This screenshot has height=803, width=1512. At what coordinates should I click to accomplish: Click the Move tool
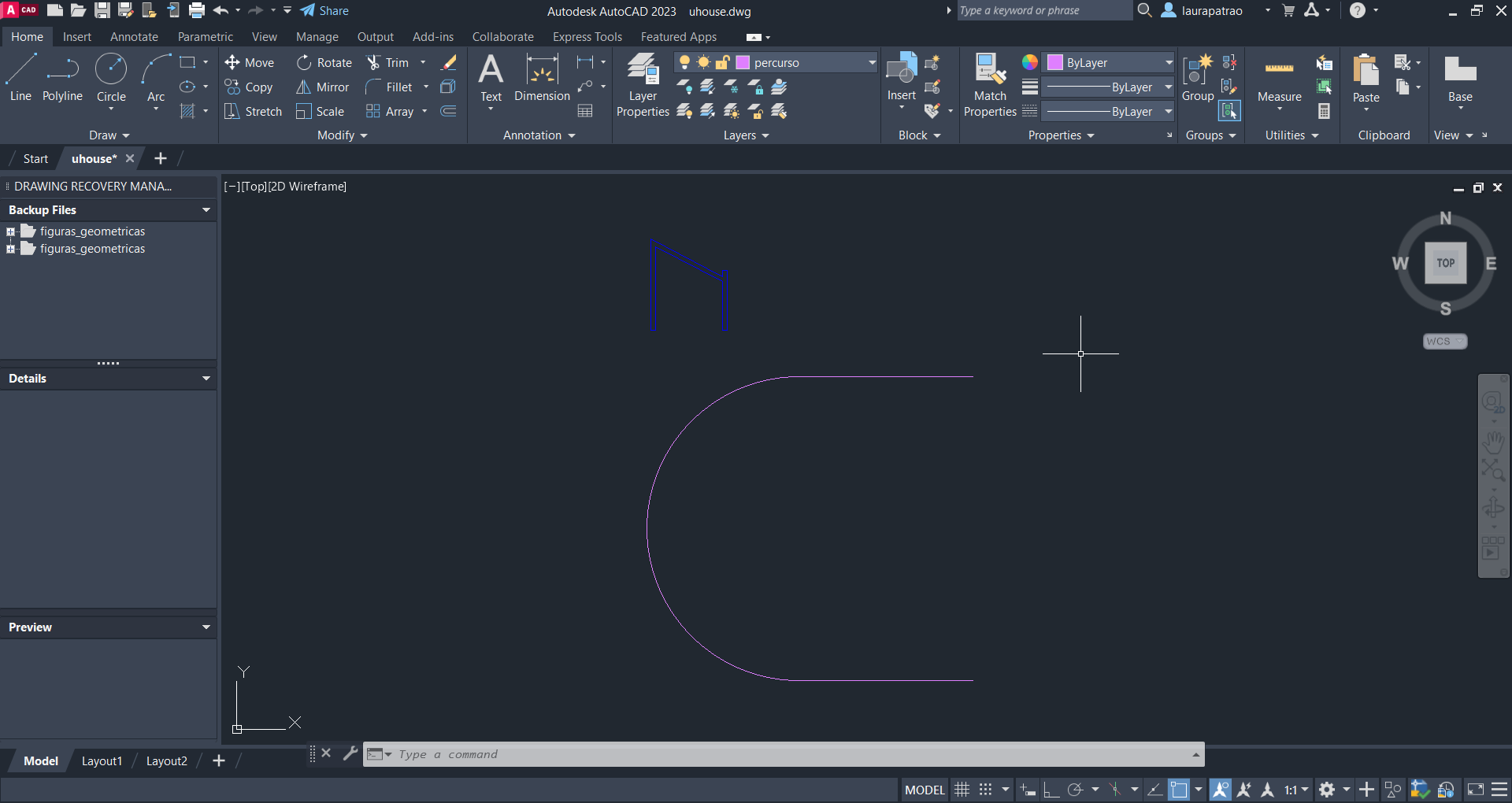[x=249, y=63]
